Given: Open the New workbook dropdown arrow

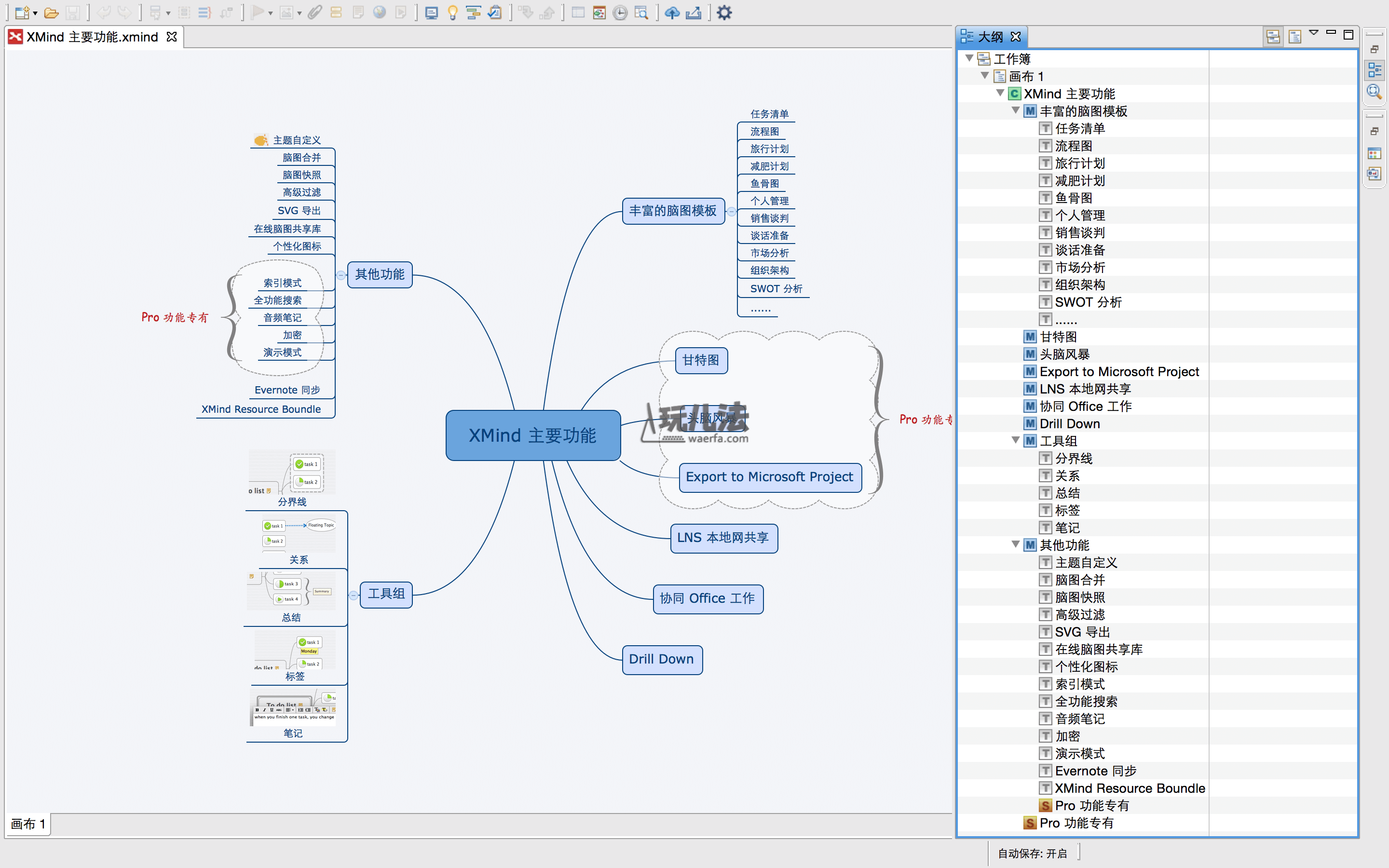Looking at the screenshot, I should tap(36, 13).
